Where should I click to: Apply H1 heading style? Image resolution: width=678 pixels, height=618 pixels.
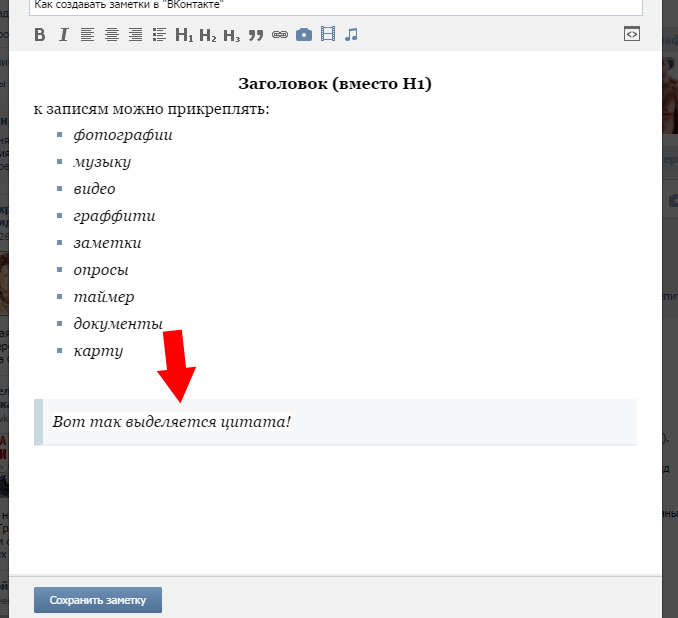click(184, 35)
